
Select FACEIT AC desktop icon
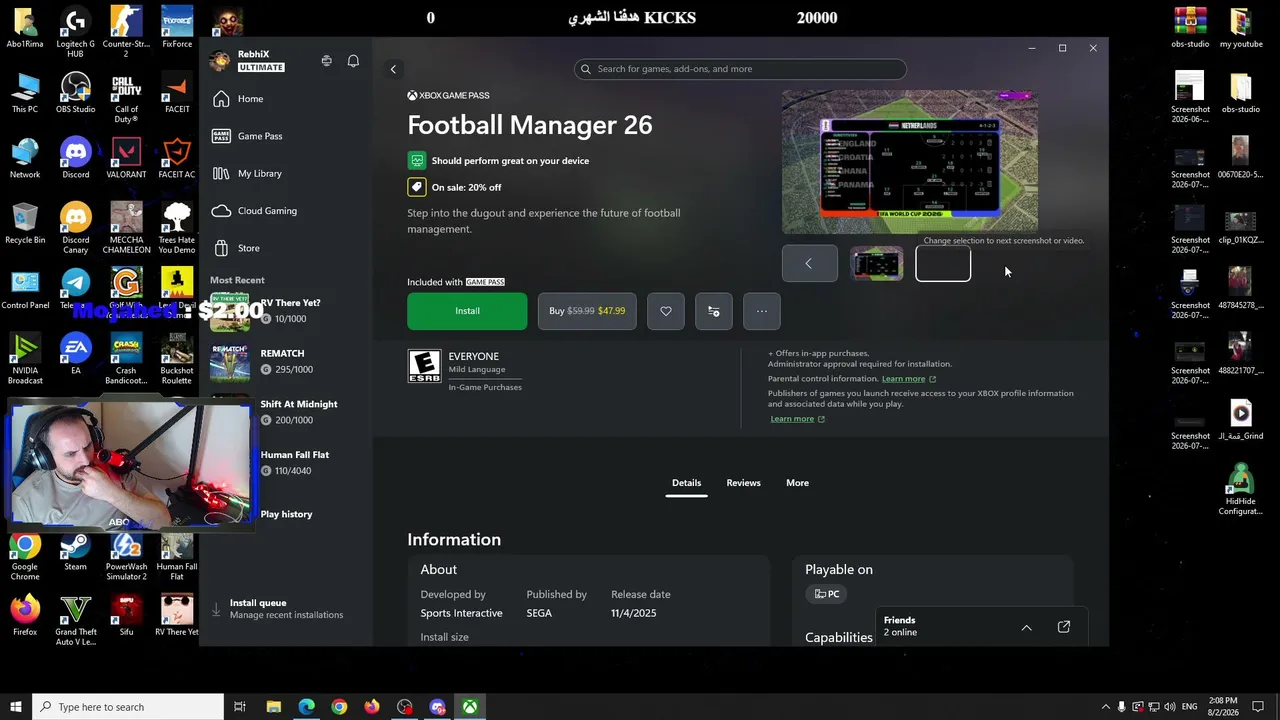pyautogui.click(x=177, y=159)
